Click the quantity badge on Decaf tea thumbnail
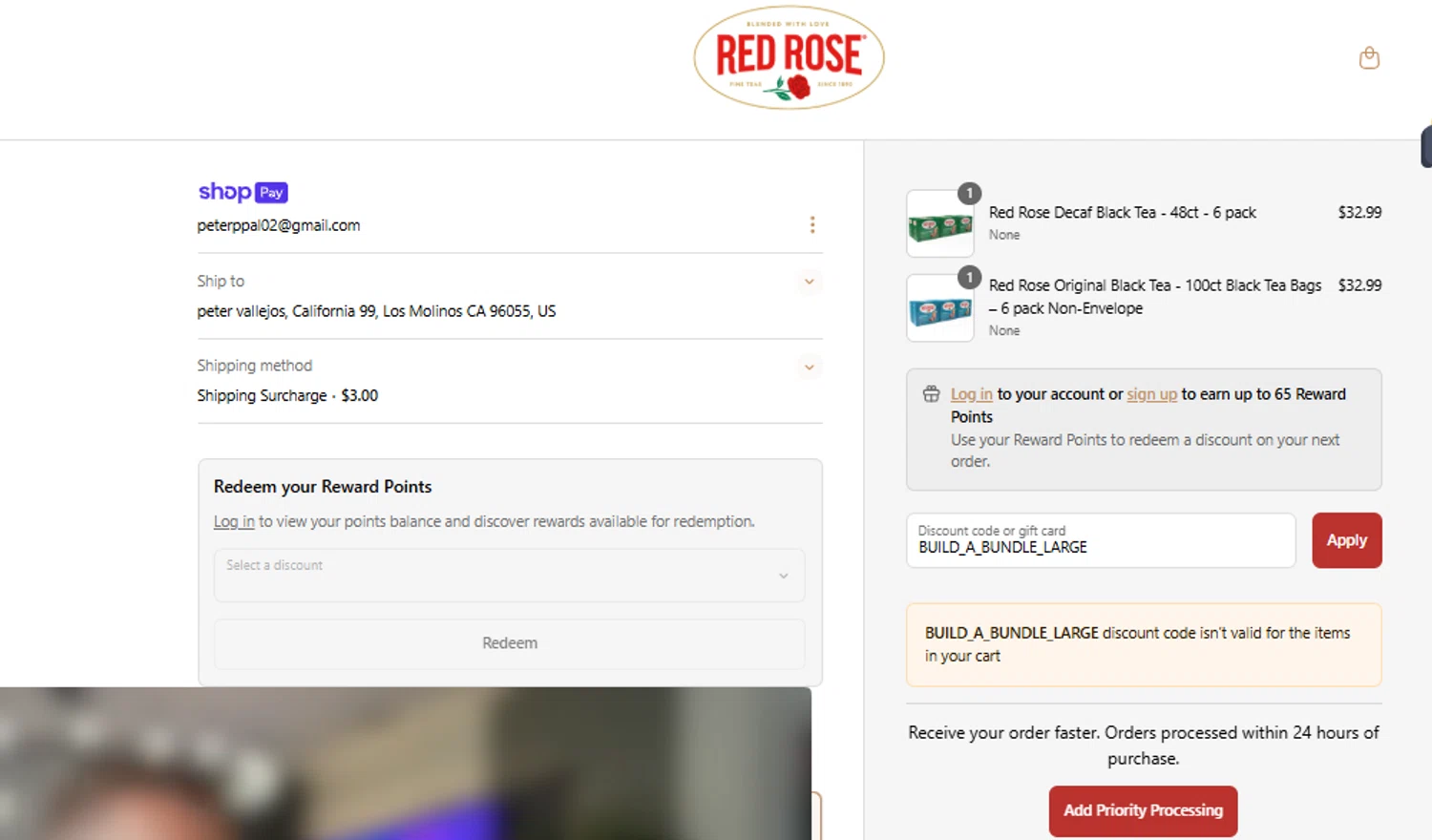The height and width of the screenshot is (840, 1432). 969,194
